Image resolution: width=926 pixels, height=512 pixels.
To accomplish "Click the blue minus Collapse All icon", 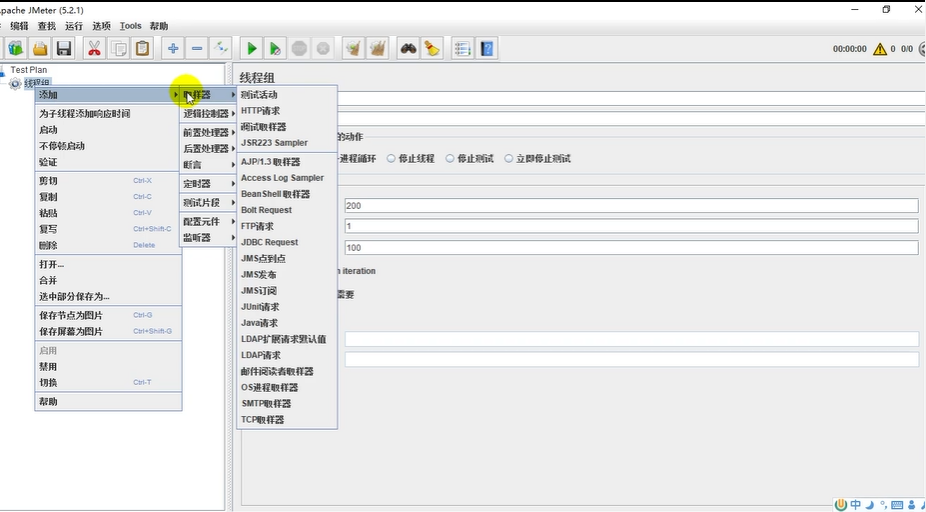I will 197,48.
